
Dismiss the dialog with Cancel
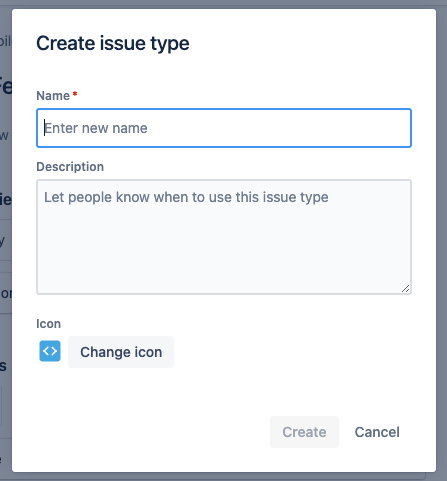[377, 432]
